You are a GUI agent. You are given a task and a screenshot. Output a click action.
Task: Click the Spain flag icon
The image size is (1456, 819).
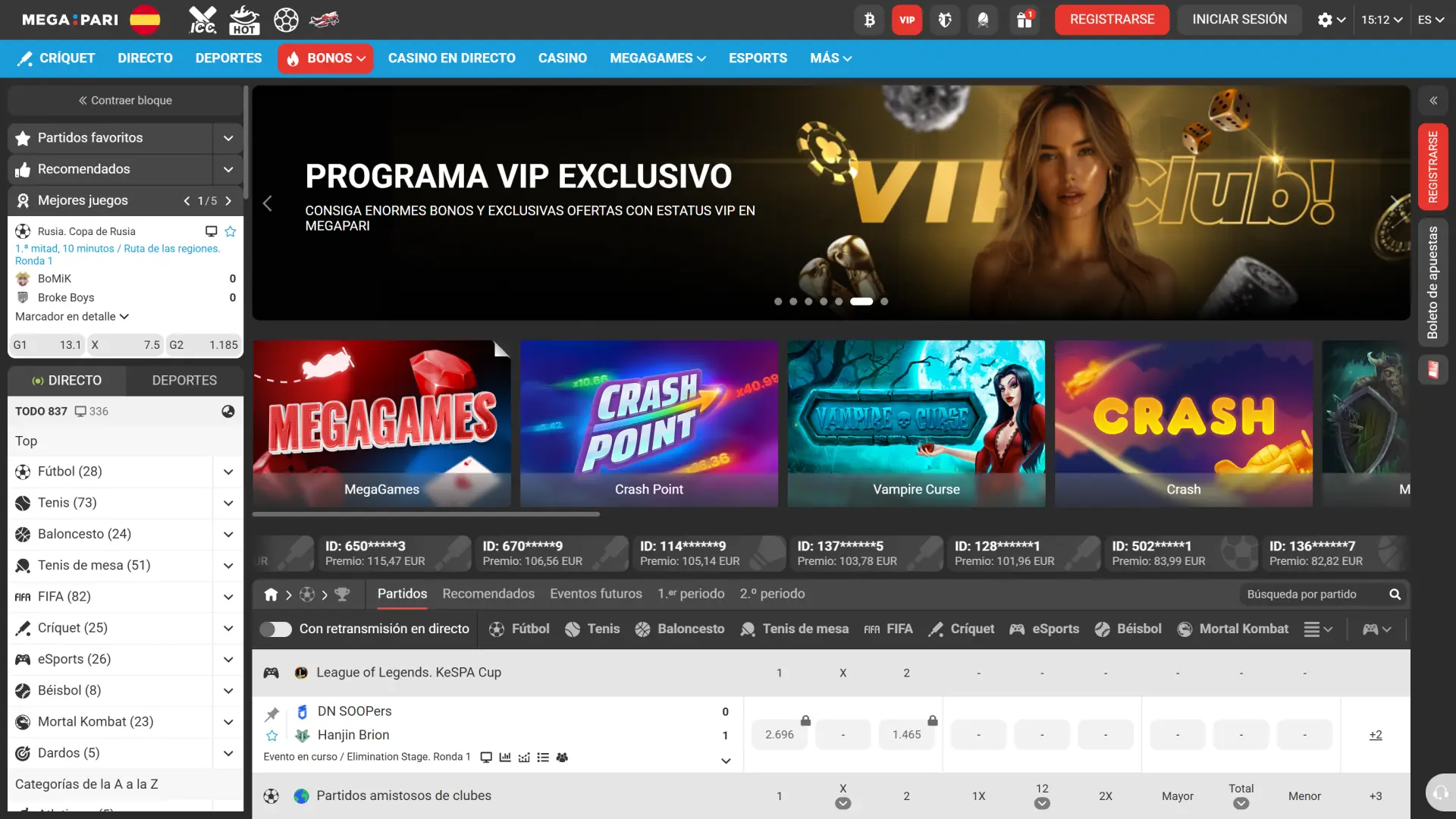(x=145, y=20)
